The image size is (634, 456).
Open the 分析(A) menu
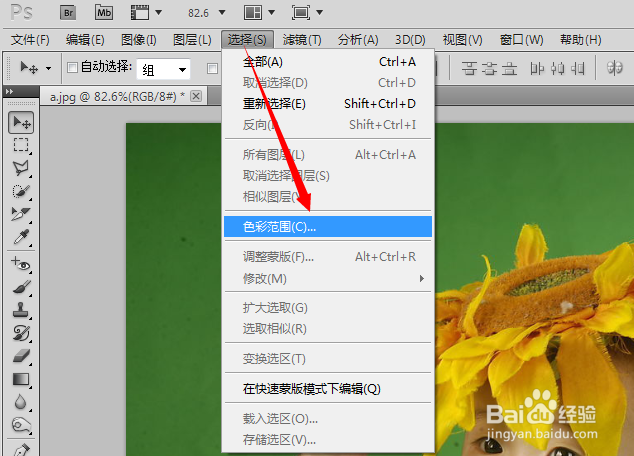358,40
